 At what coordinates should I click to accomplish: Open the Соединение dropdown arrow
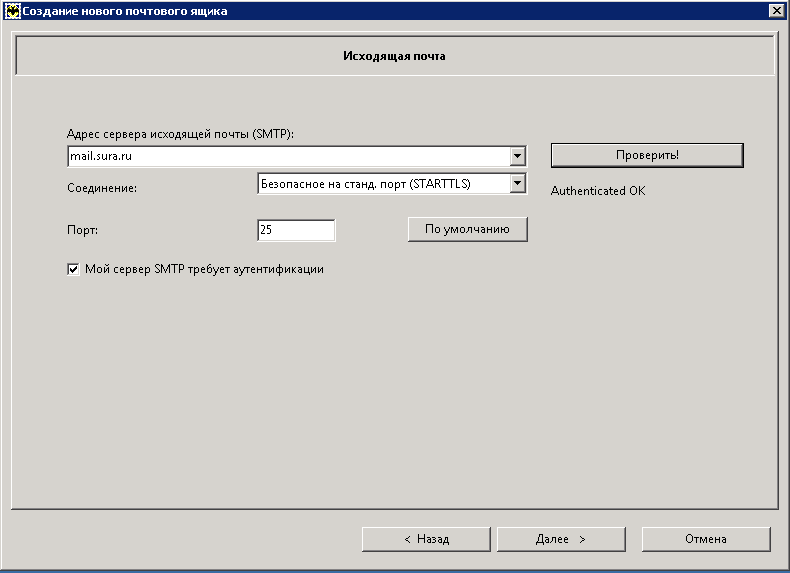click(x=517, y=184)
